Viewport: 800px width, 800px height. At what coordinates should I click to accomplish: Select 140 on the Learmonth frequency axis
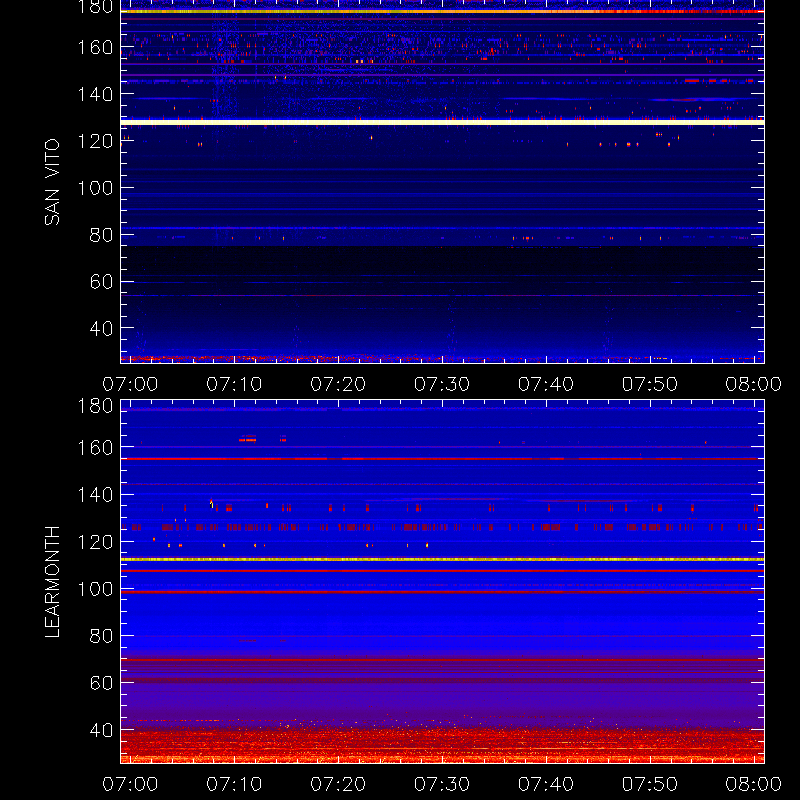(95, 495)
